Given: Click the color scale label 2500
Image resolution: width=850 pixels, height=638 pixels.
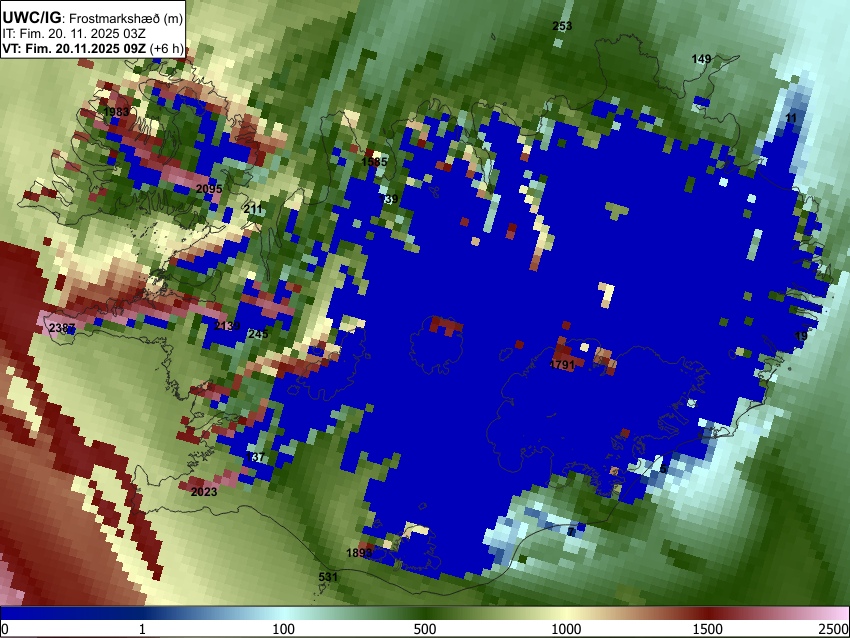Looking at the screenshot, I should coord(834,629).
